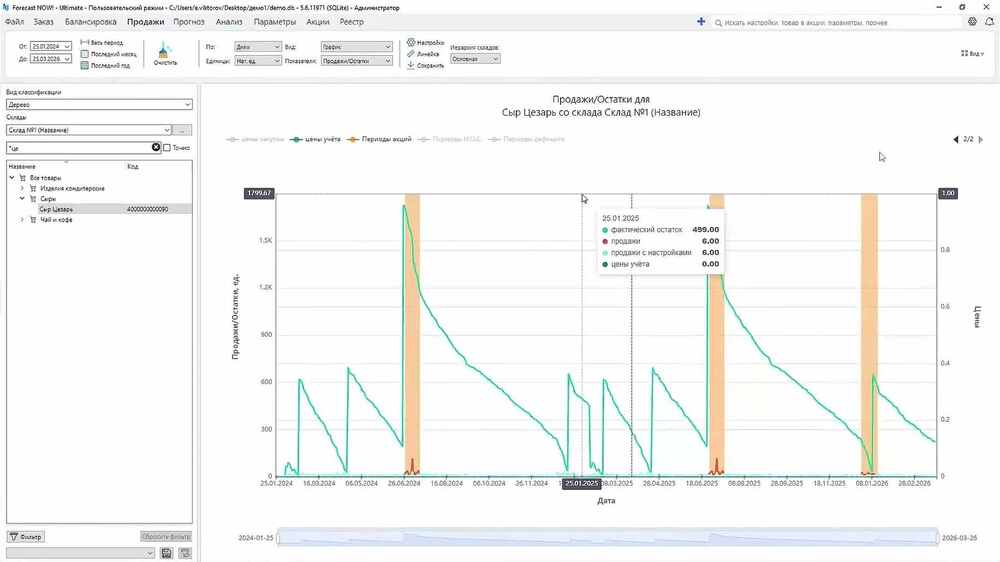The height and width of the screenshot is (562, 1000).
Task: Click the Код column header
Action: 133,166
